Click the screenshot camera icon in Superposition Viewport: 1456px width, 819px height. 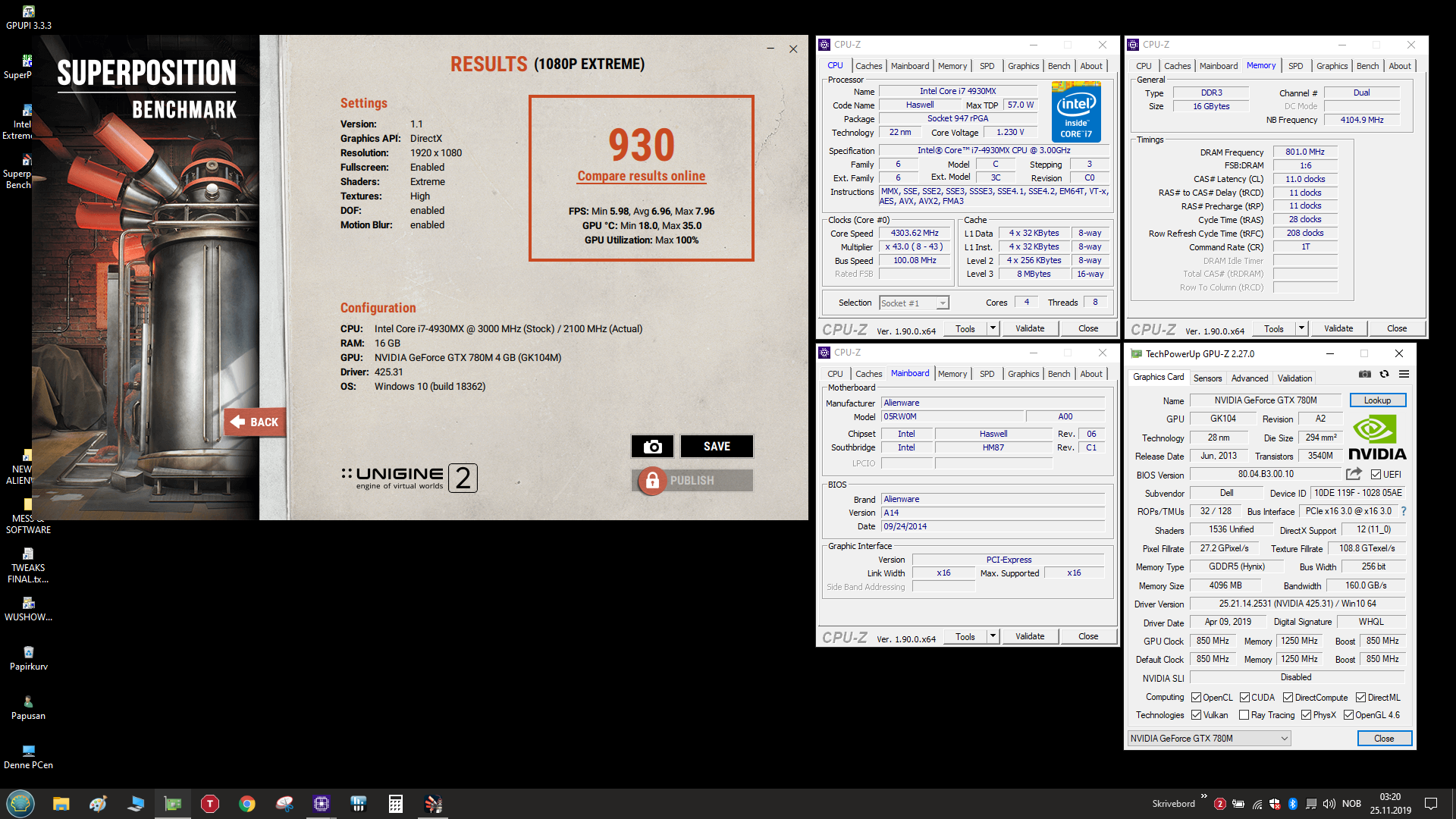tap(652, 447)
